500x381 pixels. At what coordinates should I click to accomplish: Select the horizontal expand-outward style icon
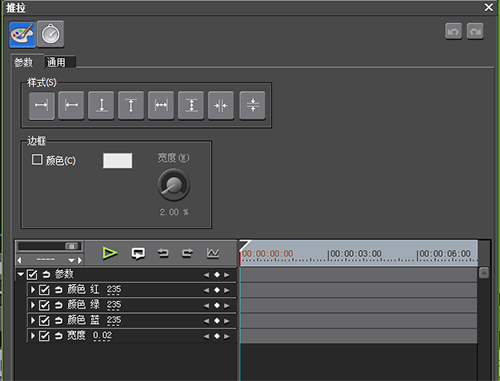click(161, 105)
